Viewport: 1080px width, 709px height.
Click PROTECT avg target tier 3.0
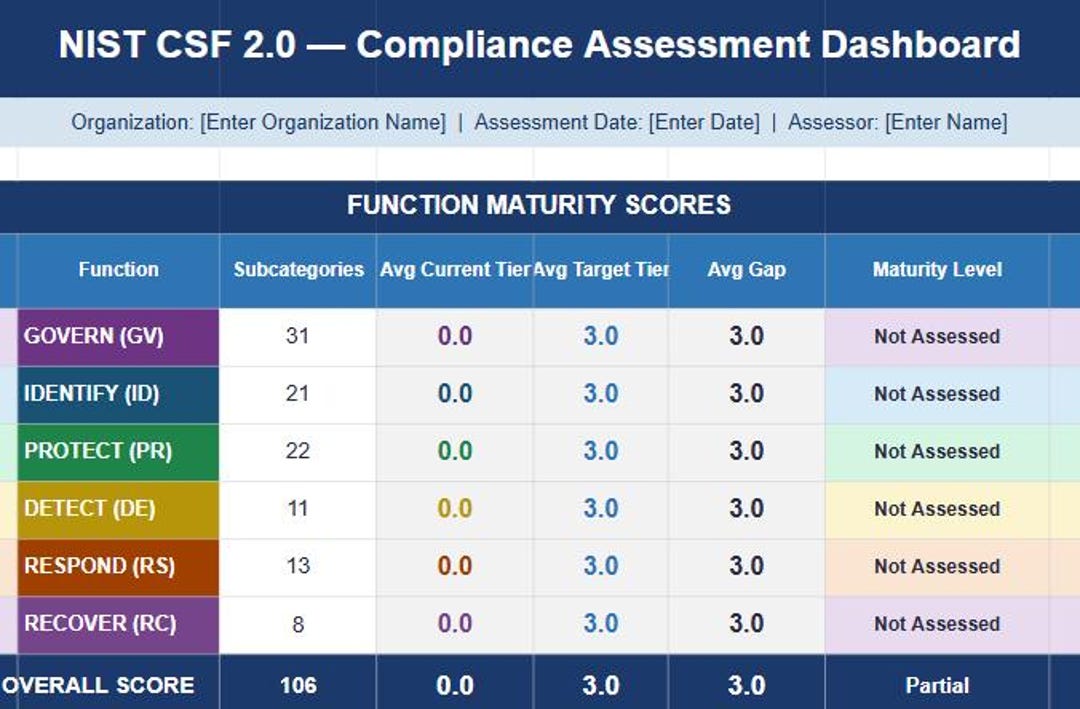tap(601, 452)
